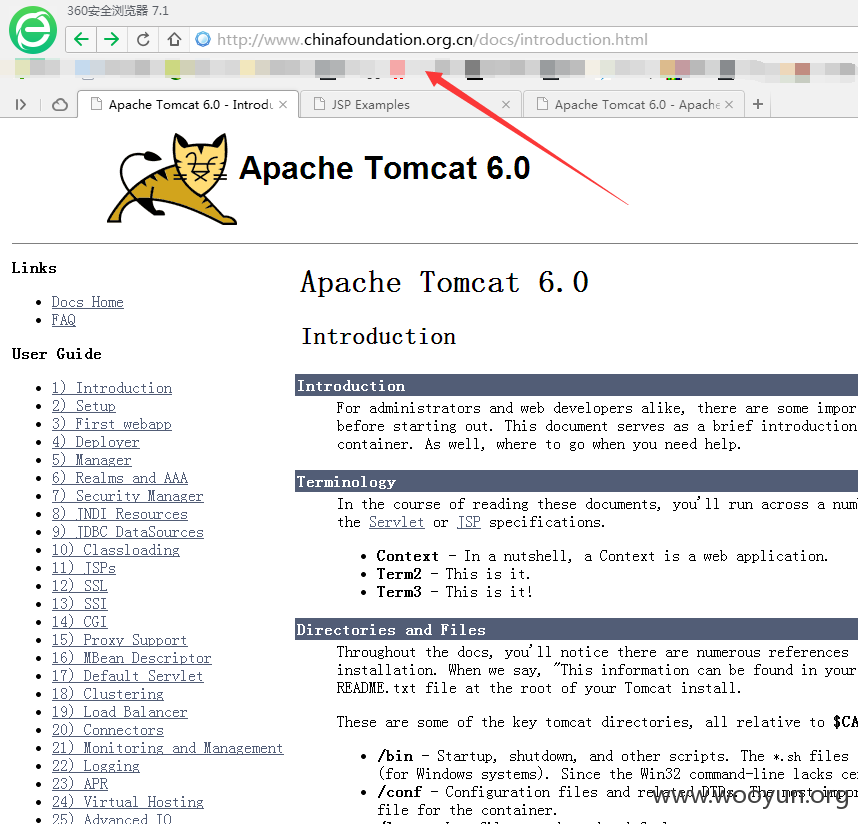This screenshot has height=824, width=858.
Task: Click the User Guide sidebar heading
Action: coord(56,354)
